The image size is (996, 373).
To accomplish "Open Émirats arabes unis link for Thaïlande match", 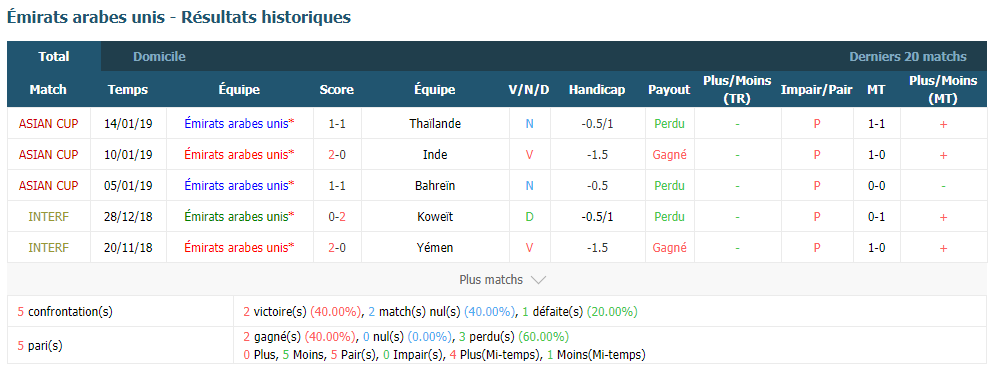I will point(239,123).
